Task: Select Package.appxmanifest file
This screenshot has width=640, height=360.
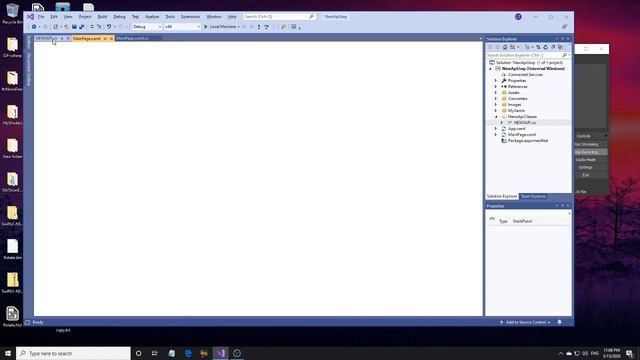Action: pos(528,140)
